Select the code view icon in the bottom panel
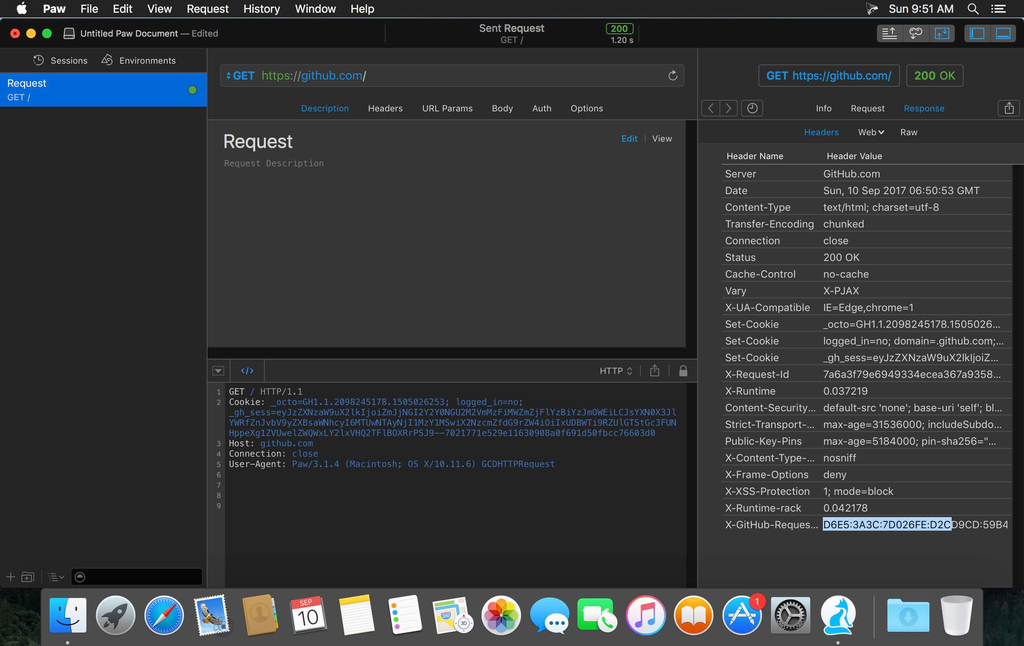Screen dimensions: 1024x646 [x=247, y=371]
